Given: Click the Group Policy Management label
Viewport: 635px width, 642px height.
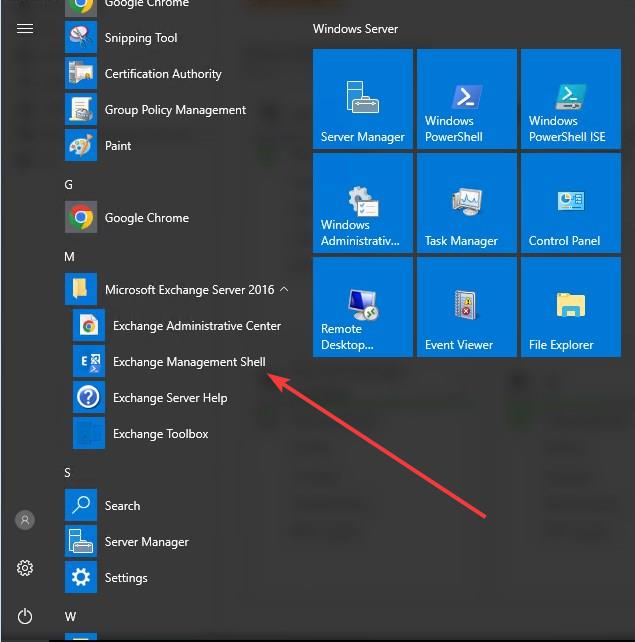Looking at the screenshot, I should click(175, 110).
